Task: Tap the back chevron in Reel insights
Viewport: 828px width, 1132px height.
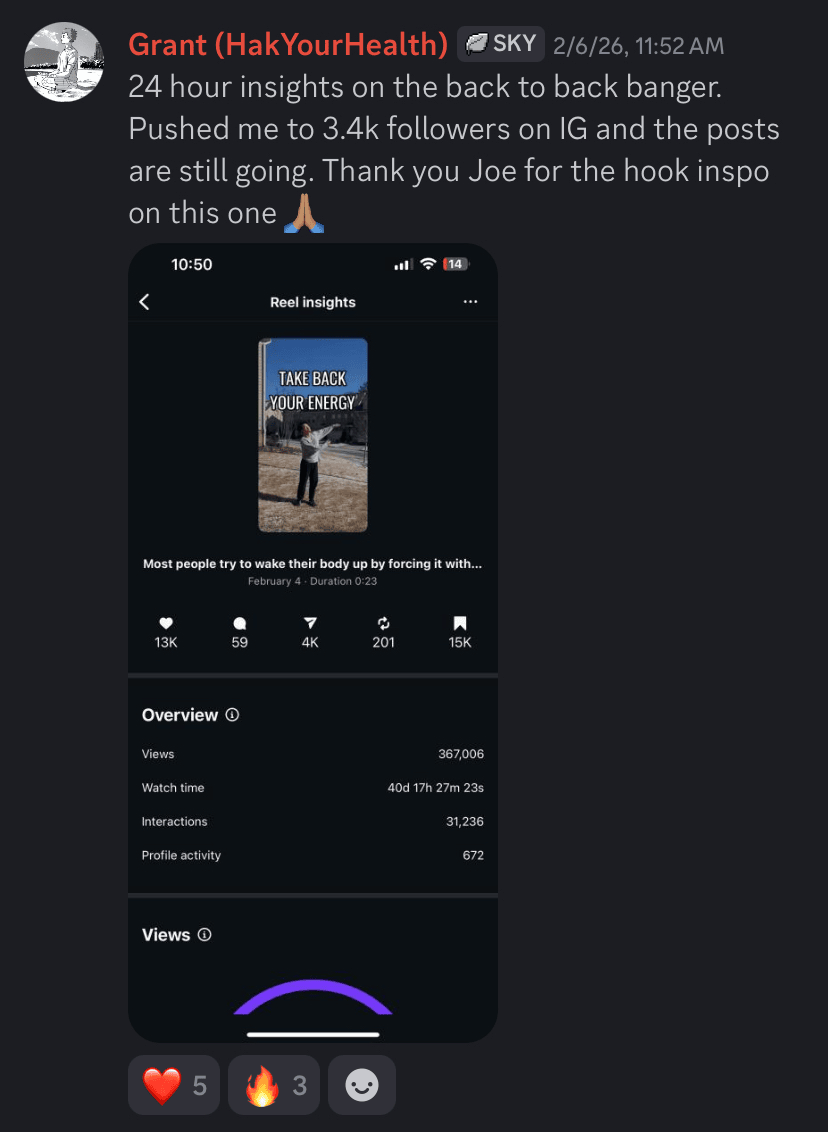Action: pyautogui.click(x=144, y=302)
